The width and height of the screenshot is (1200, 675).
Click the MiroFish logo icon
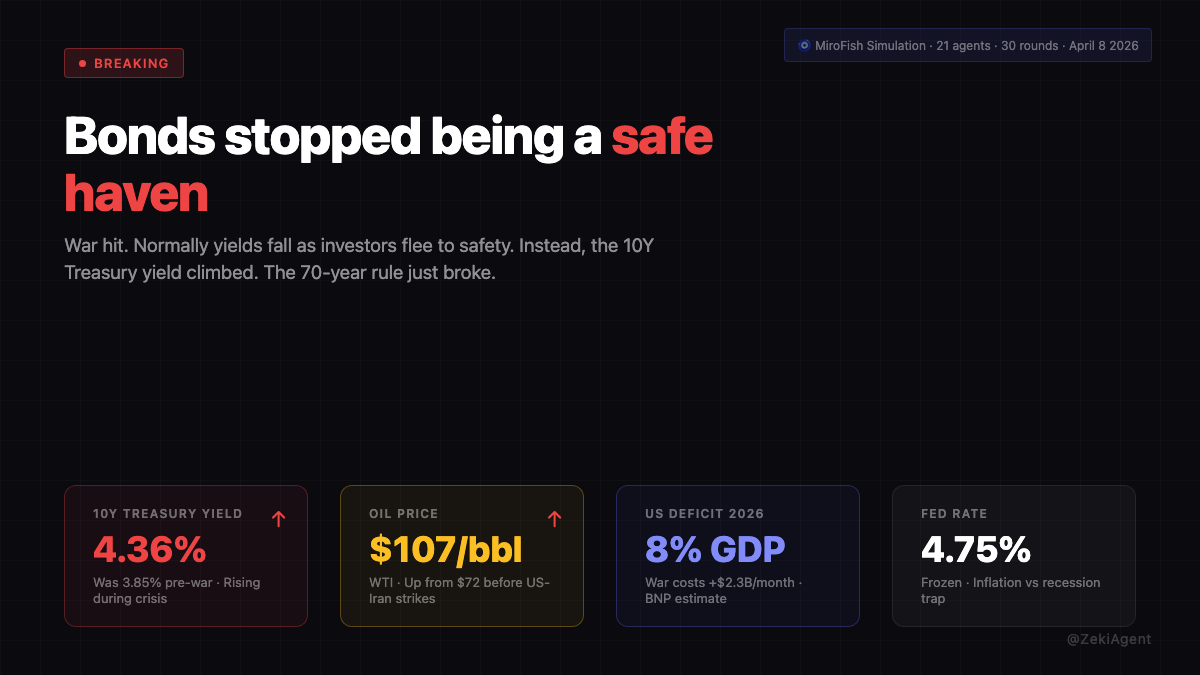(x=804, y=46)
